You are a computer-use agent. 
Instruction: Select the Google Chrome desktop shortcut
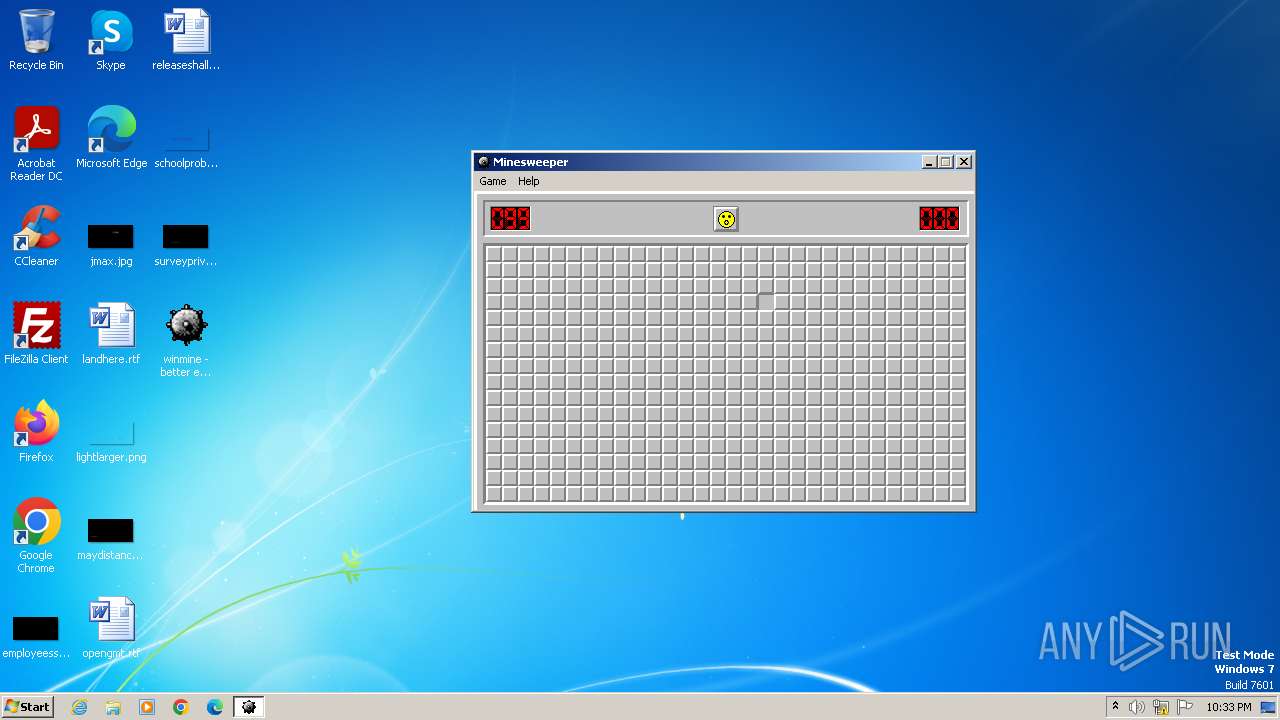point(36,537)
